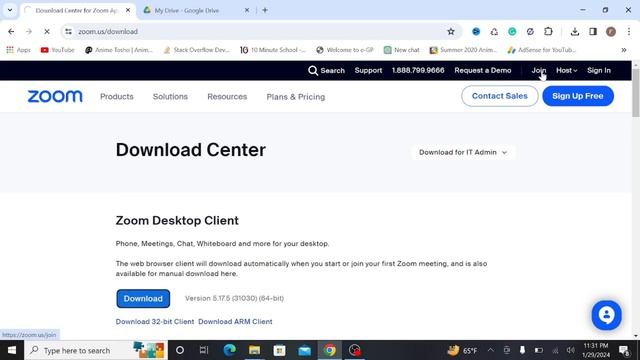Image resolution: width=640 pixels, height=360 pixels.
Task: Open the Products menu
Action: coord(117,97)
